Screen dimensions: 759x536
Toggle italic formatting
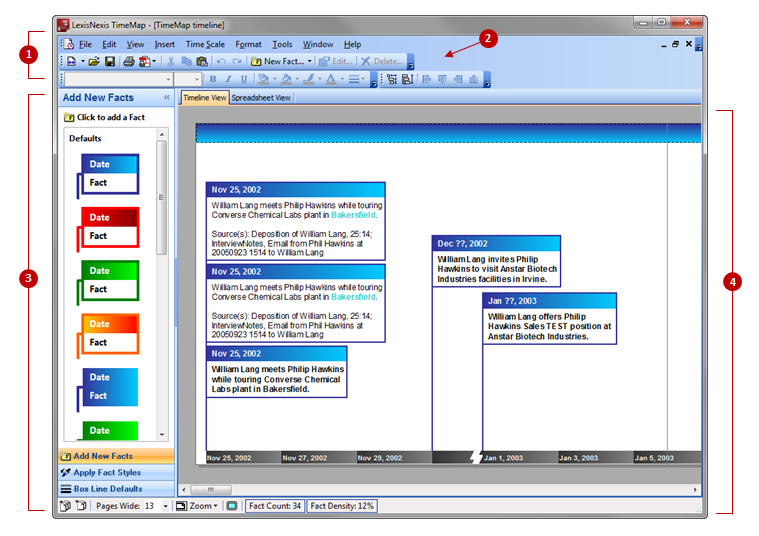click(x=228, y=79)
